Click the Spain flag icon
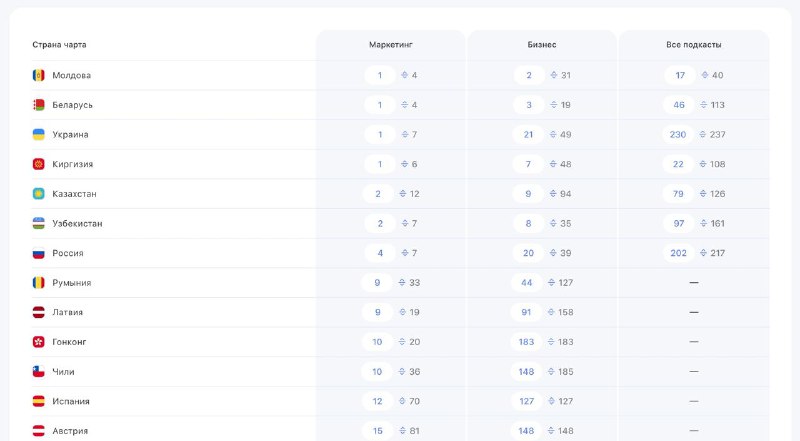 tap(39, 401)
